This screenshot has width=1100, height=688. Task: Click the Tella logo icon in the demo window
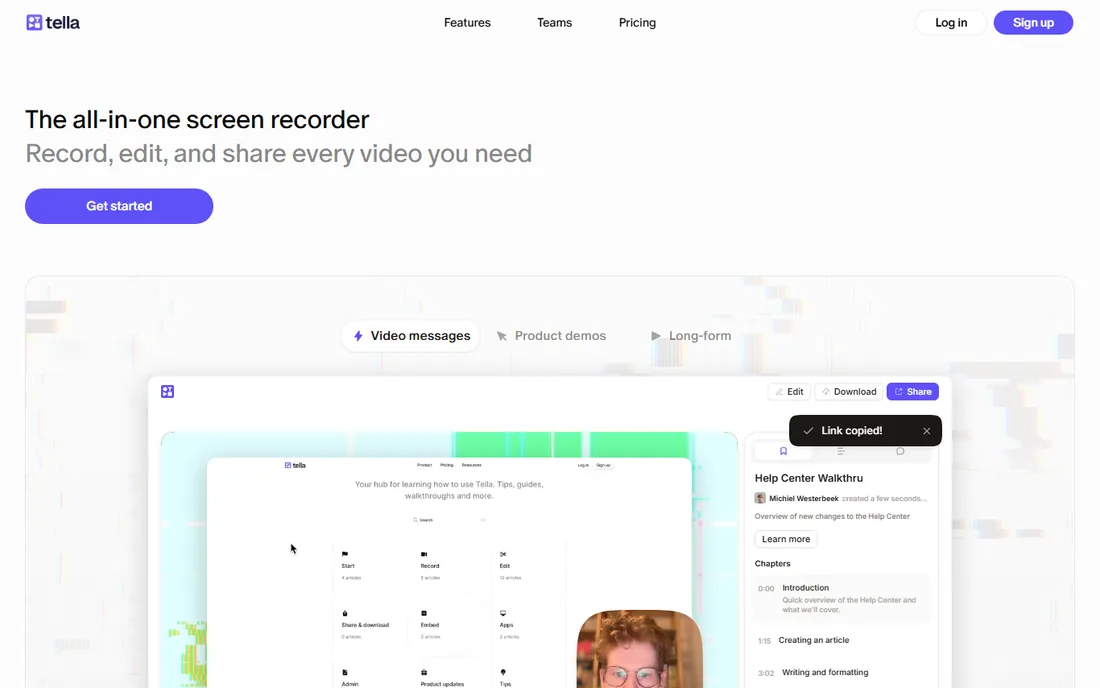pyautogui.click(x=167, y=391)
